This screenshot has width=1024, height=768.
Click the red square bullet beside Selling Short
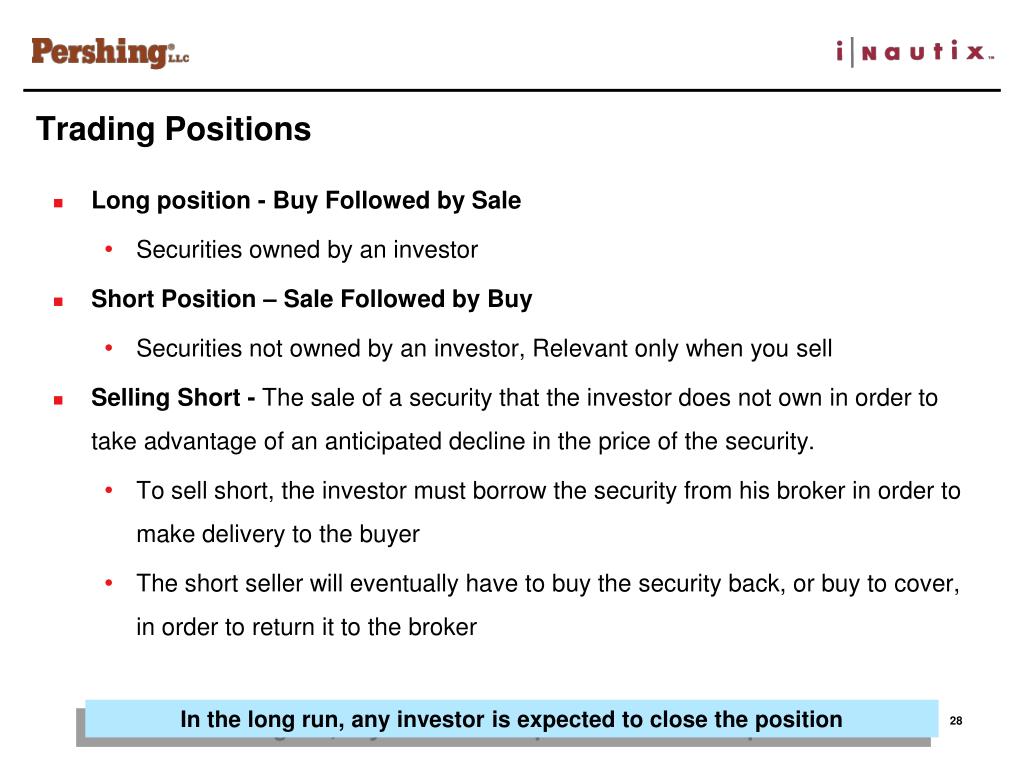(x=59, y=400)
